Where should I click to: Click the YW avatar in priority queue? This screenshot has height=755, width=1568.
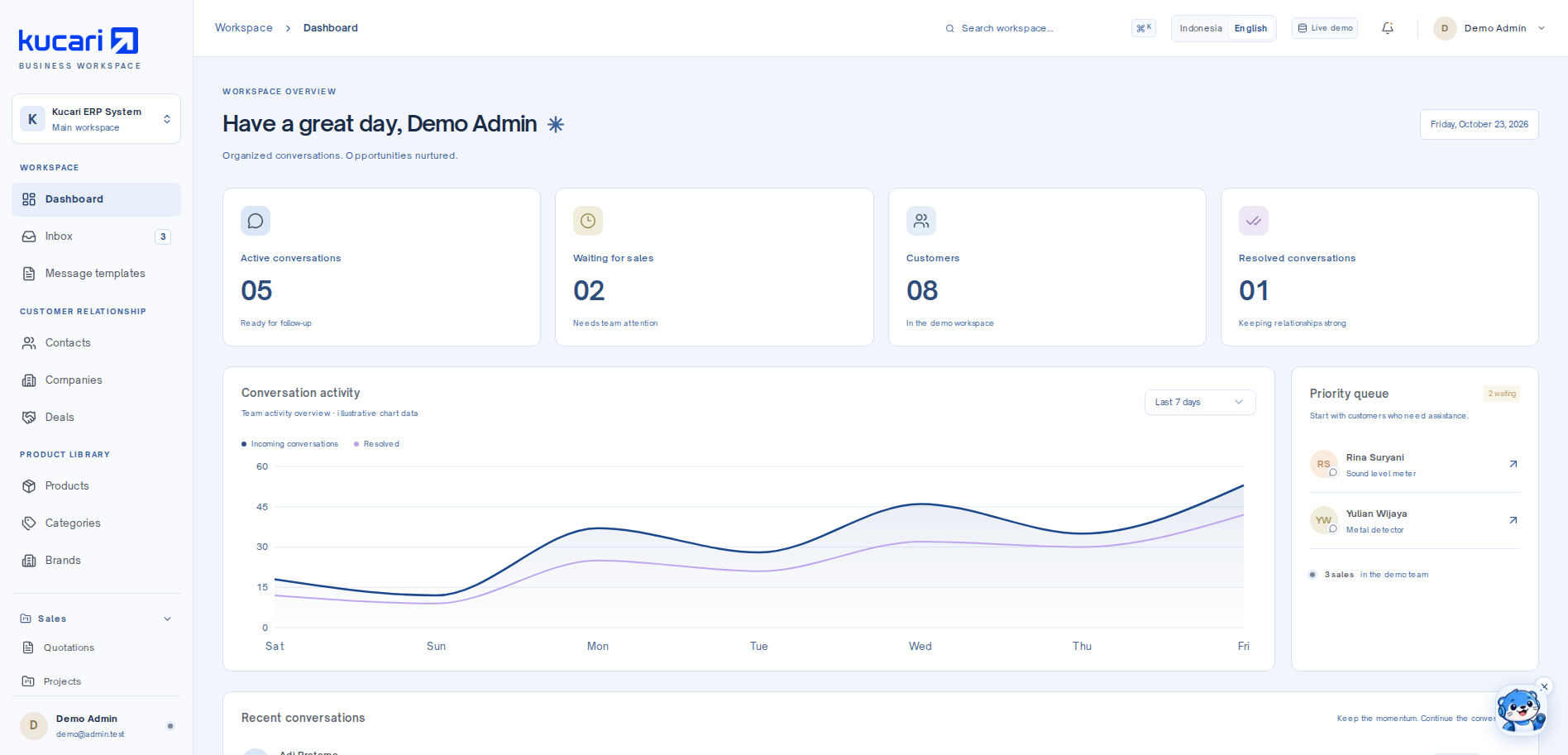(x=1324, y=520)
